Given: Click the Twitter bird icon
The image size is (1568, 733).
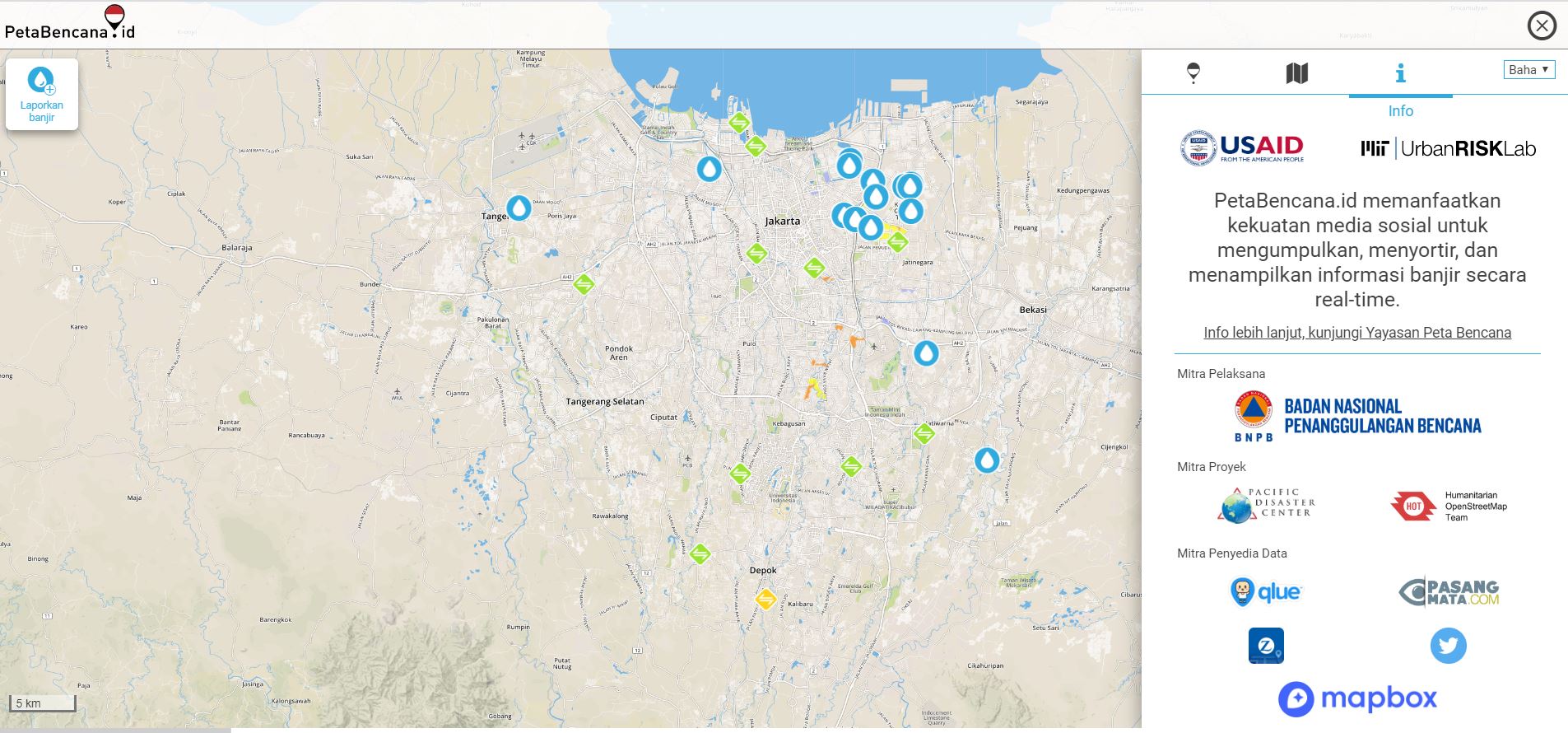Looking at the screenshot, I should 1448,646.
